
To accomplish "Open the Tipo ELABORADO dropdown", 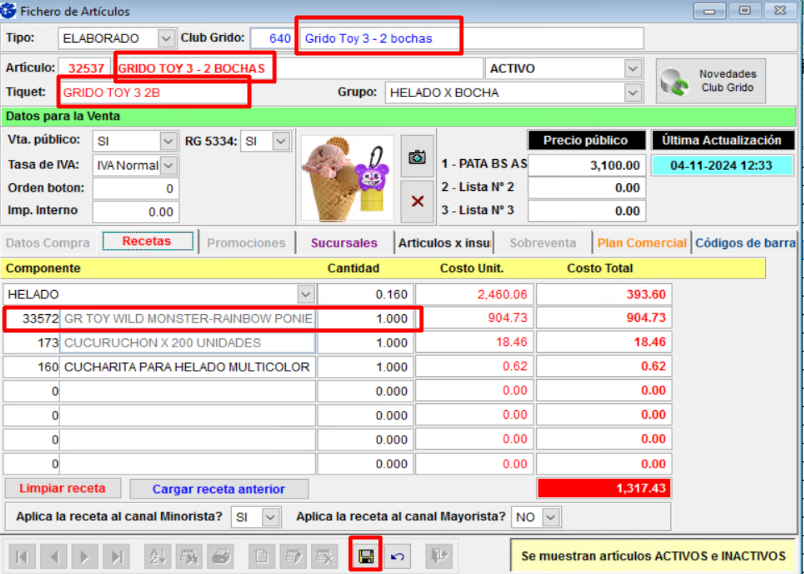I will (166, 38).
